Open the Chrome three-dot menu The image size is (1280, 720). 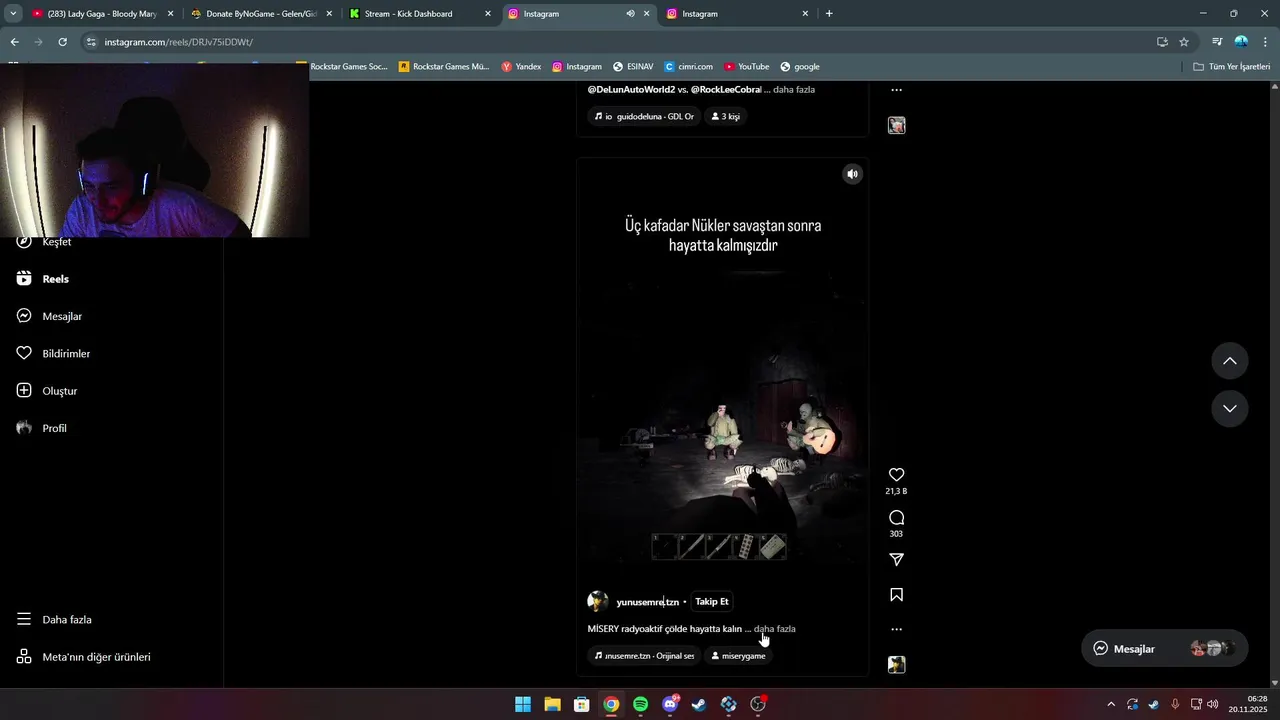pos(1265,42)
